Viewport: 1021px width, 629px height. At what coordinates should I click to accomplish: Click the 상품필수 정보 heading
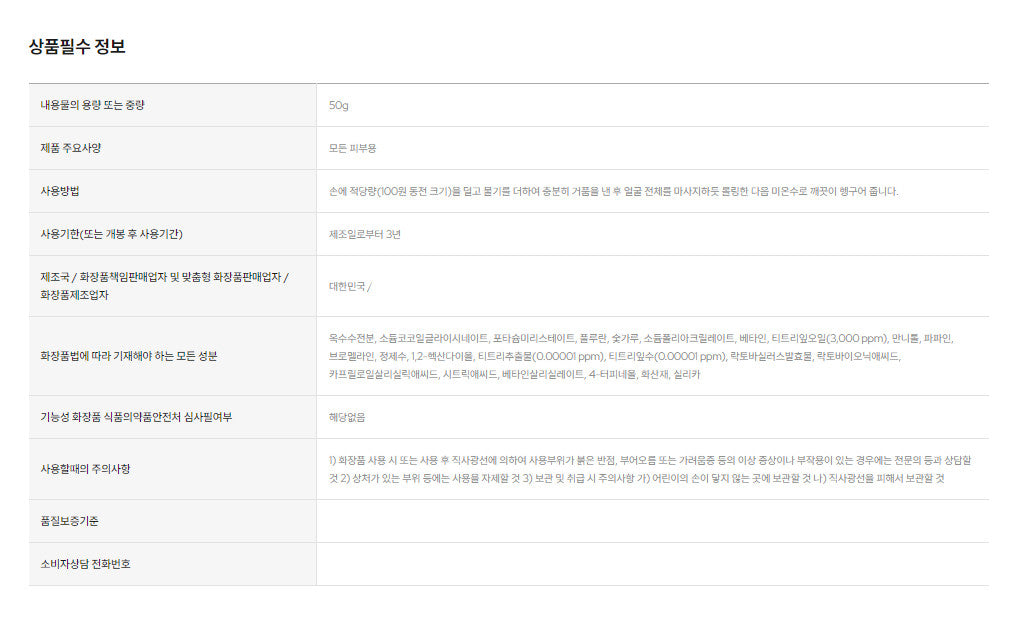pyautogui.click(x=77, y=46)
